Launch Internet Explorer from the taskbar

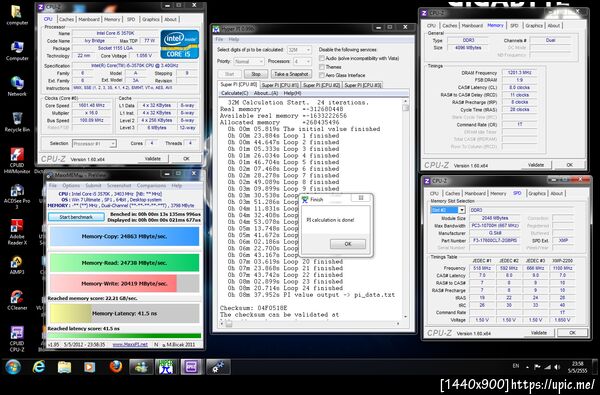[38, 367]
